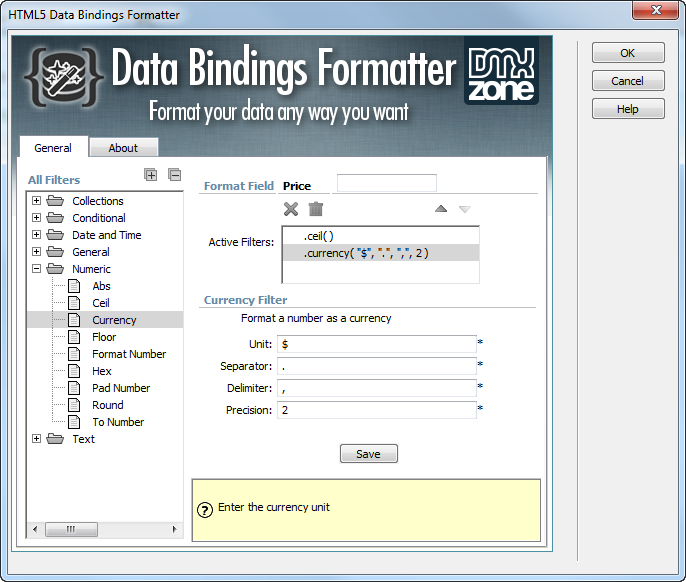This screenshot has width=686, height=582.
Task: Click the Hex filter document icon
Action: [74, 371]
